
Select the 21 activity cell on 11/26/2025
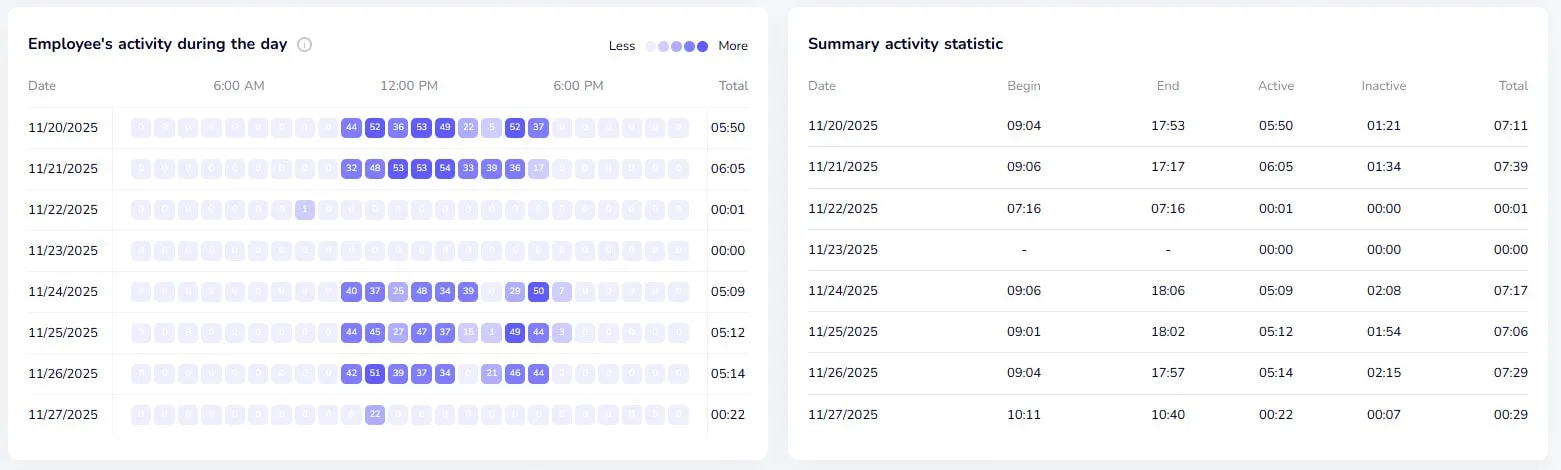click(x=491, y=374)
